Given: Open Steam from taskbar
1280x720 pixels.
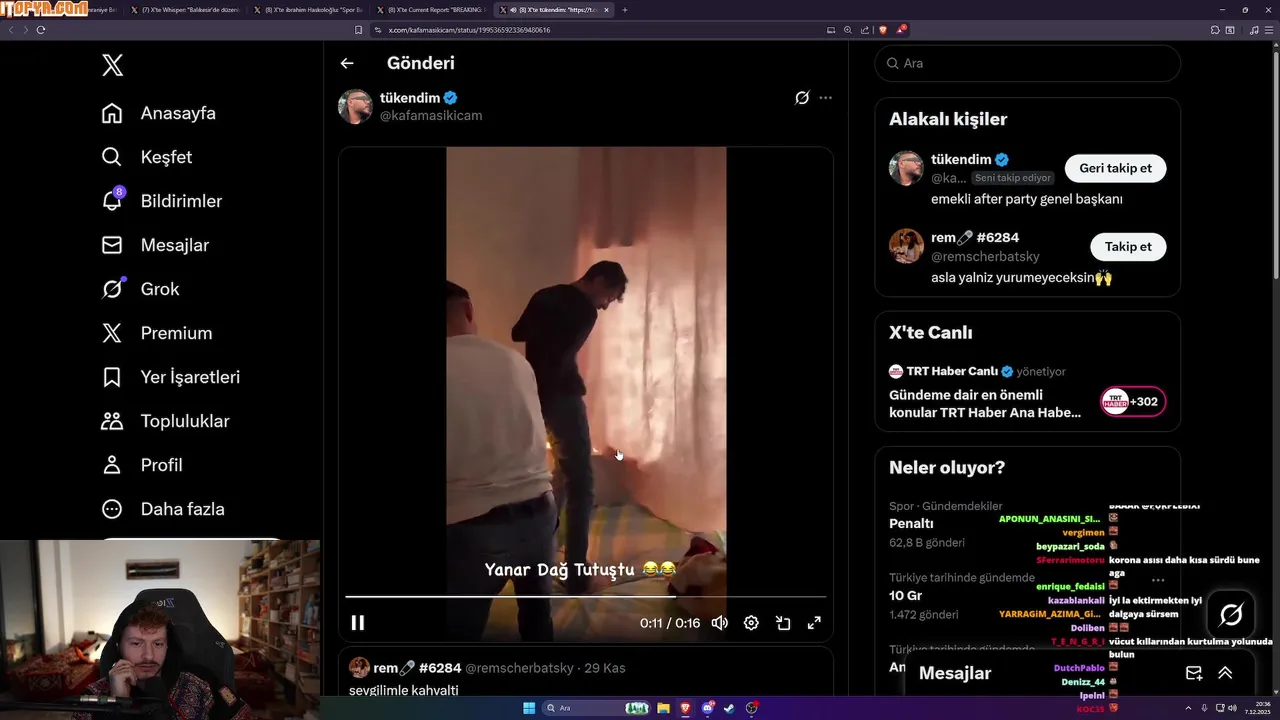Looking at the screenshot, I should click(x=730, y=708).
